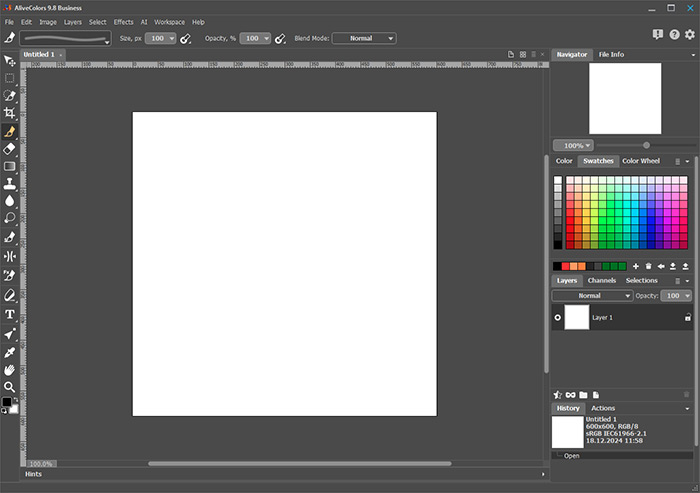This screenshot has height=493, width=700.
Task: Open the brush preset stroke dropdown
Action: point(66,38)
